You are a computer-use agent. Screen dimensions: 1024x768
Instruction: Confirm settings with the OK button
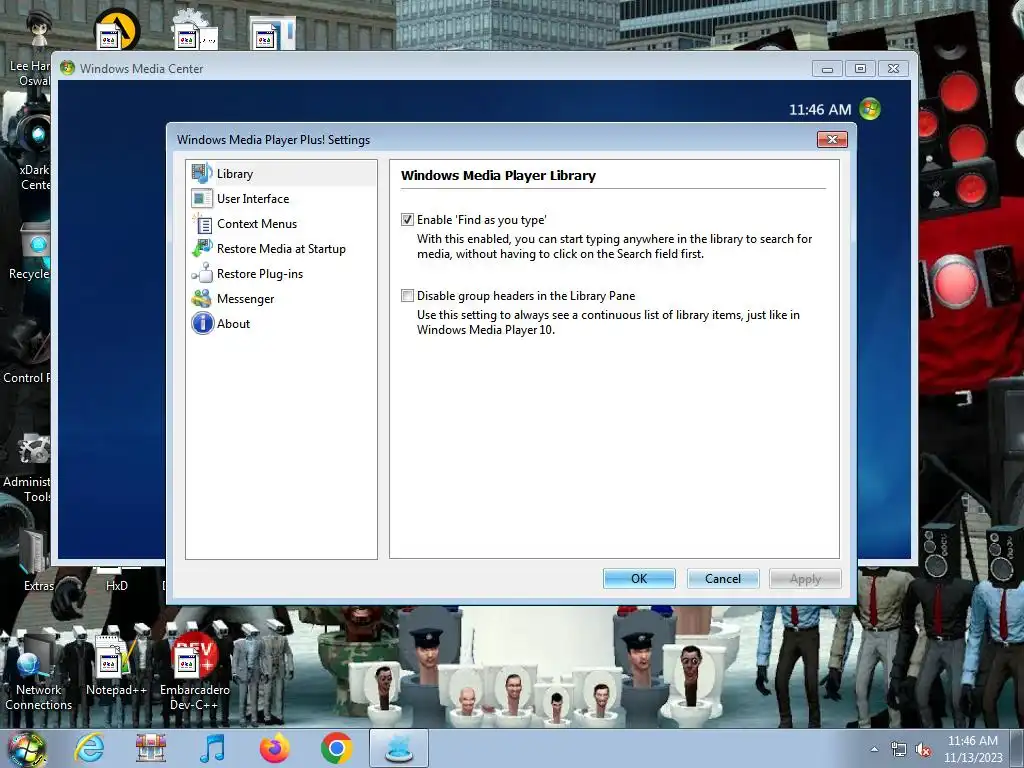pyautogui.click(x=639, y=579)
